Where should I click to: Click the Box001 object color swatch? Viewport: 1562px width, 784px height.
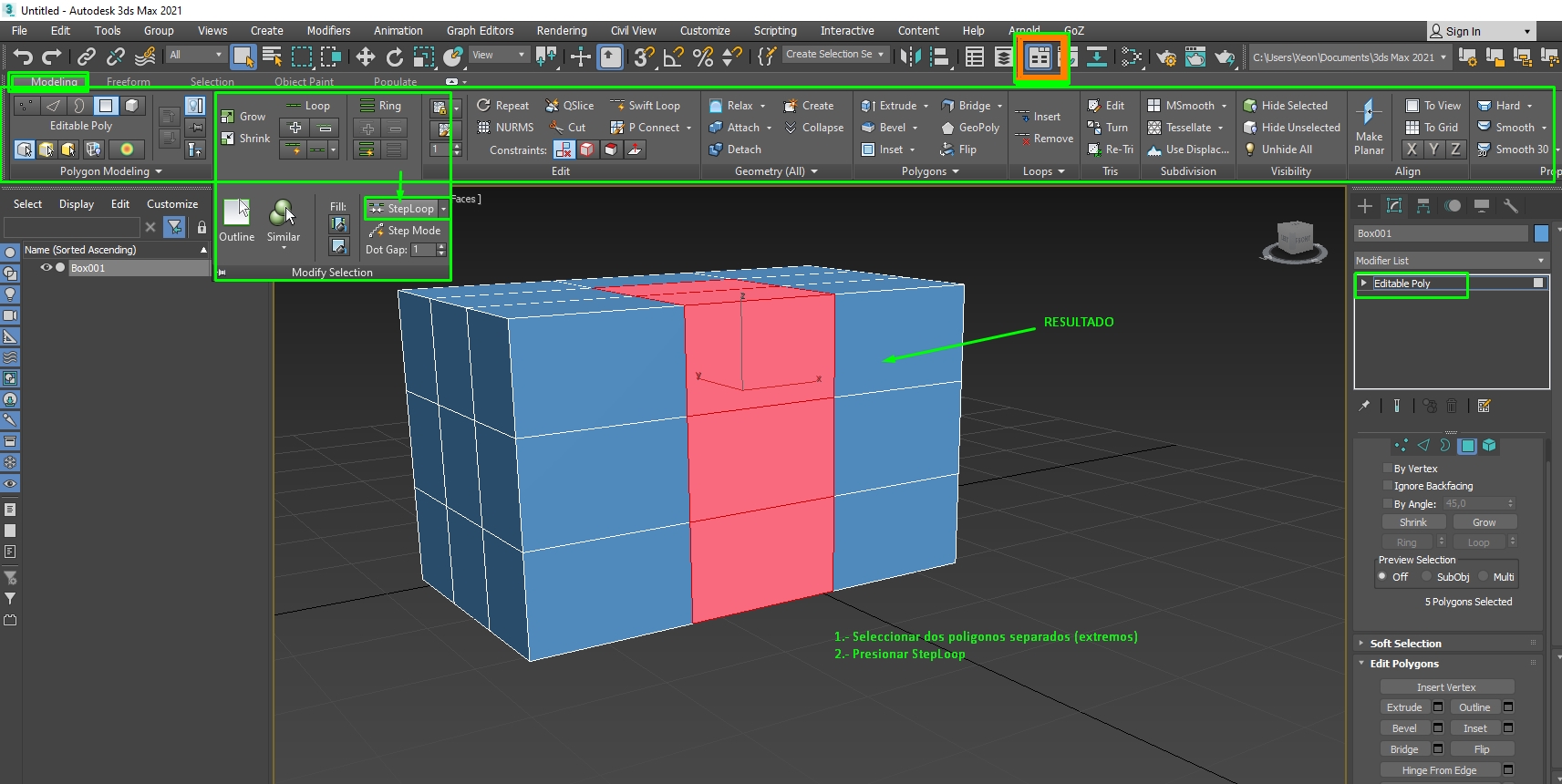click(x=1541, y=233)
